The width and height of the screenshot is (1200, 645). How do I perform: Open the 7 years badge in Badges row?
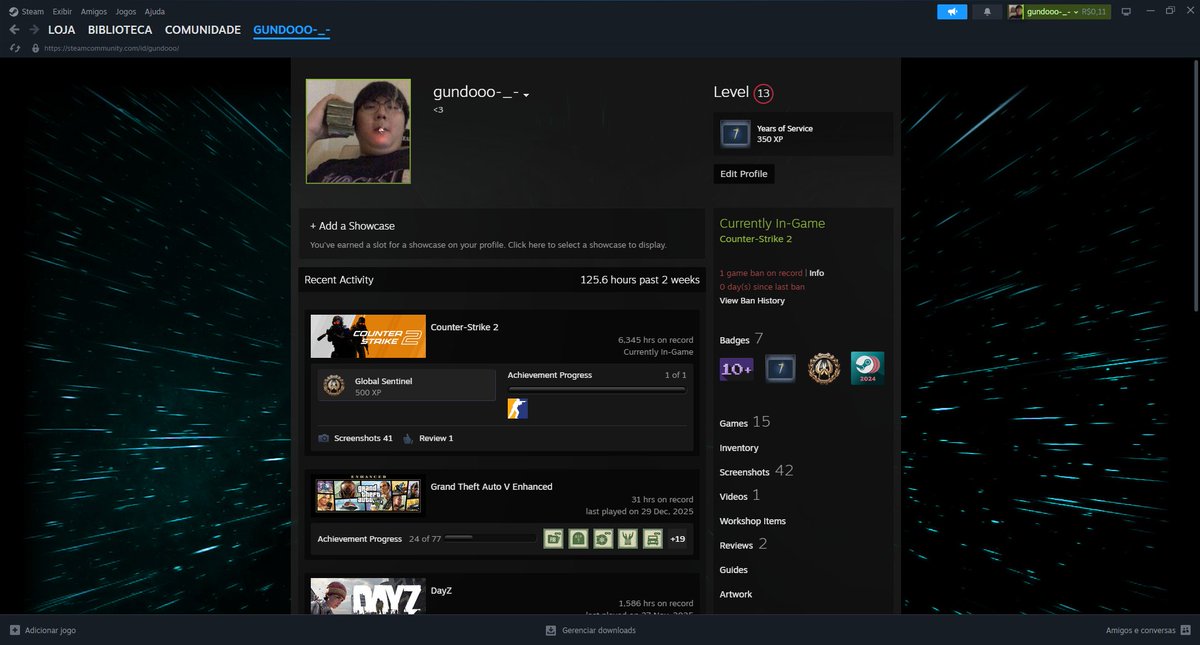click(780, 368)
